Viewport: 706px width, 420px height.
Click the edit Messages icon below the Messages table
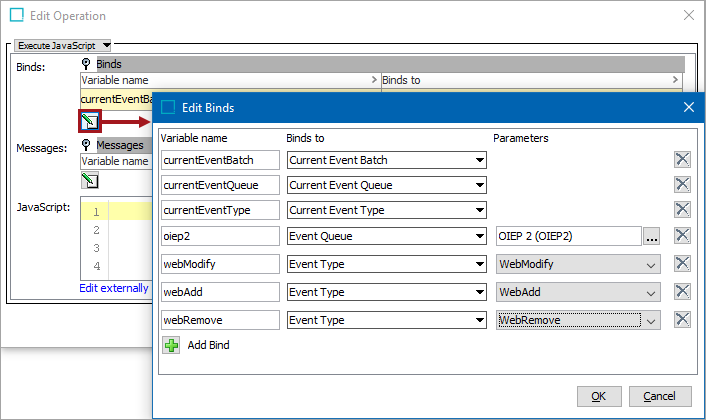91,180
